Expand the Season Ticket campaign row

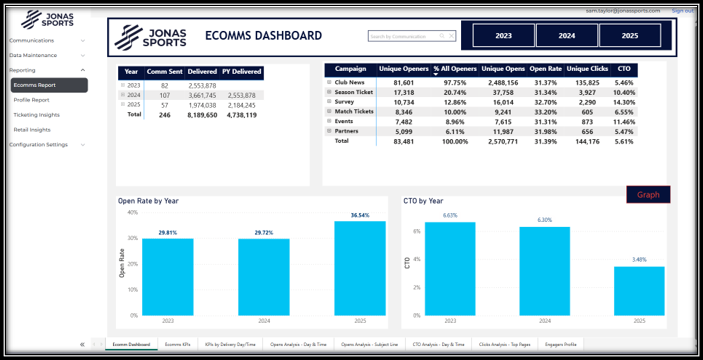(x=329, y=92)
